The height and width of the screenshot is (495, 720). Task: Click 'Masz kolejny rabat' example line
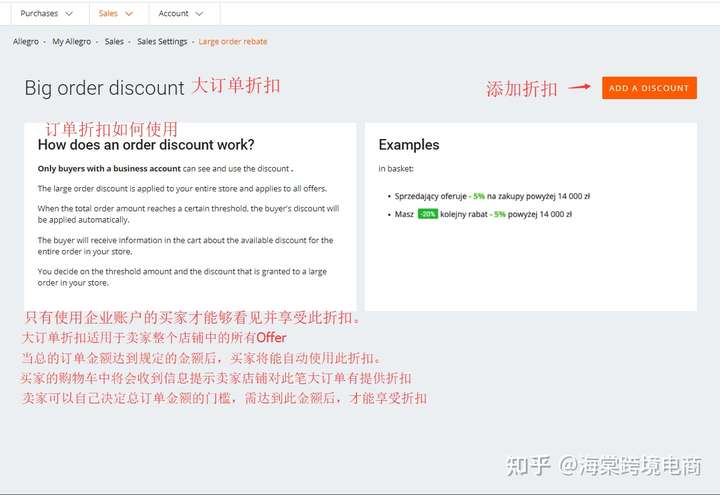[483, 214]
